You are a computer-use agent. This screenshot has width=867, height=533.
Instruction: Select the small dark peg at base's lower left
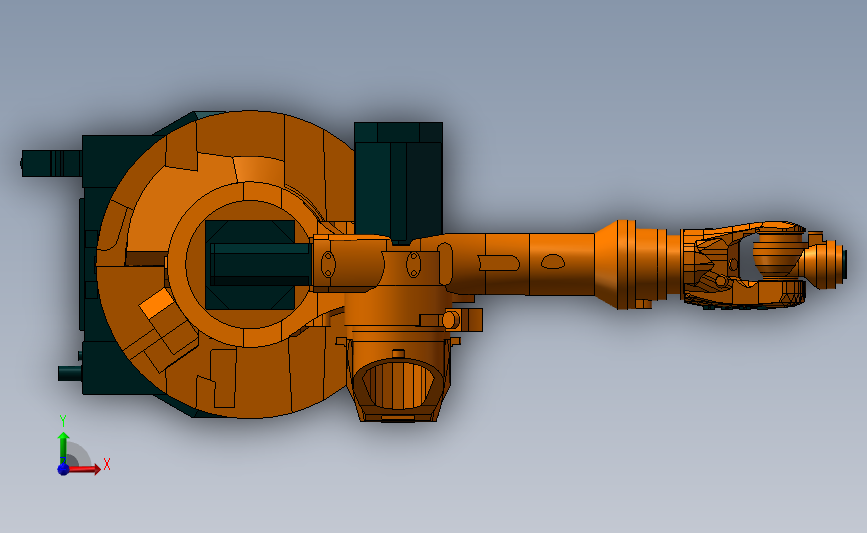(x=70, y=373)
